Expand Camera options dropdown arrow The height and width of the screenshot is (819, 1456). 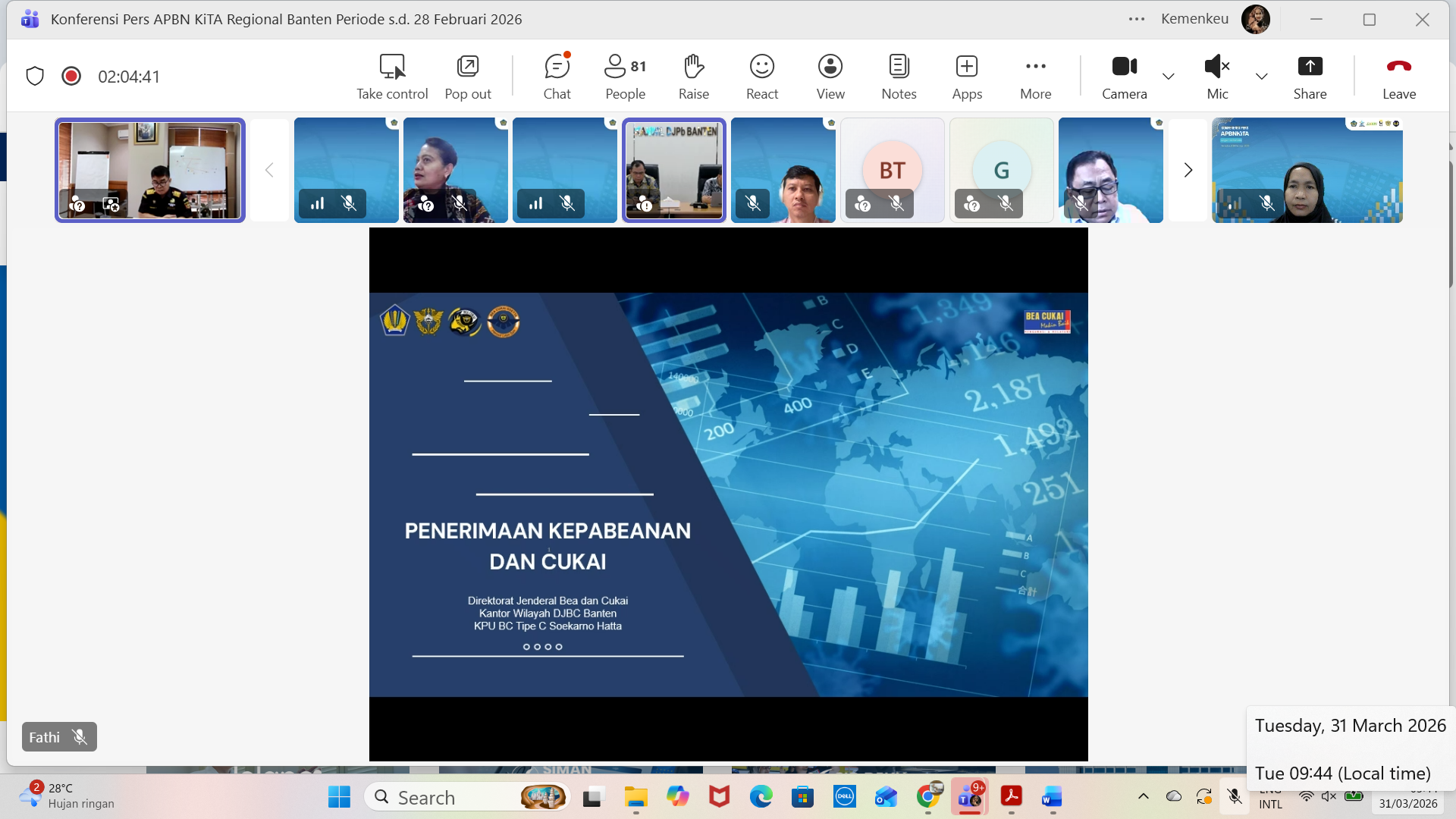[x=1169, y=76]
